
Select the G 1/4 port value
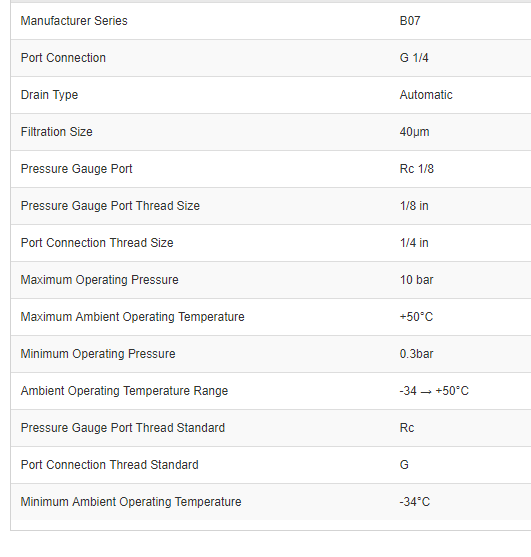[x=414, y=58]
